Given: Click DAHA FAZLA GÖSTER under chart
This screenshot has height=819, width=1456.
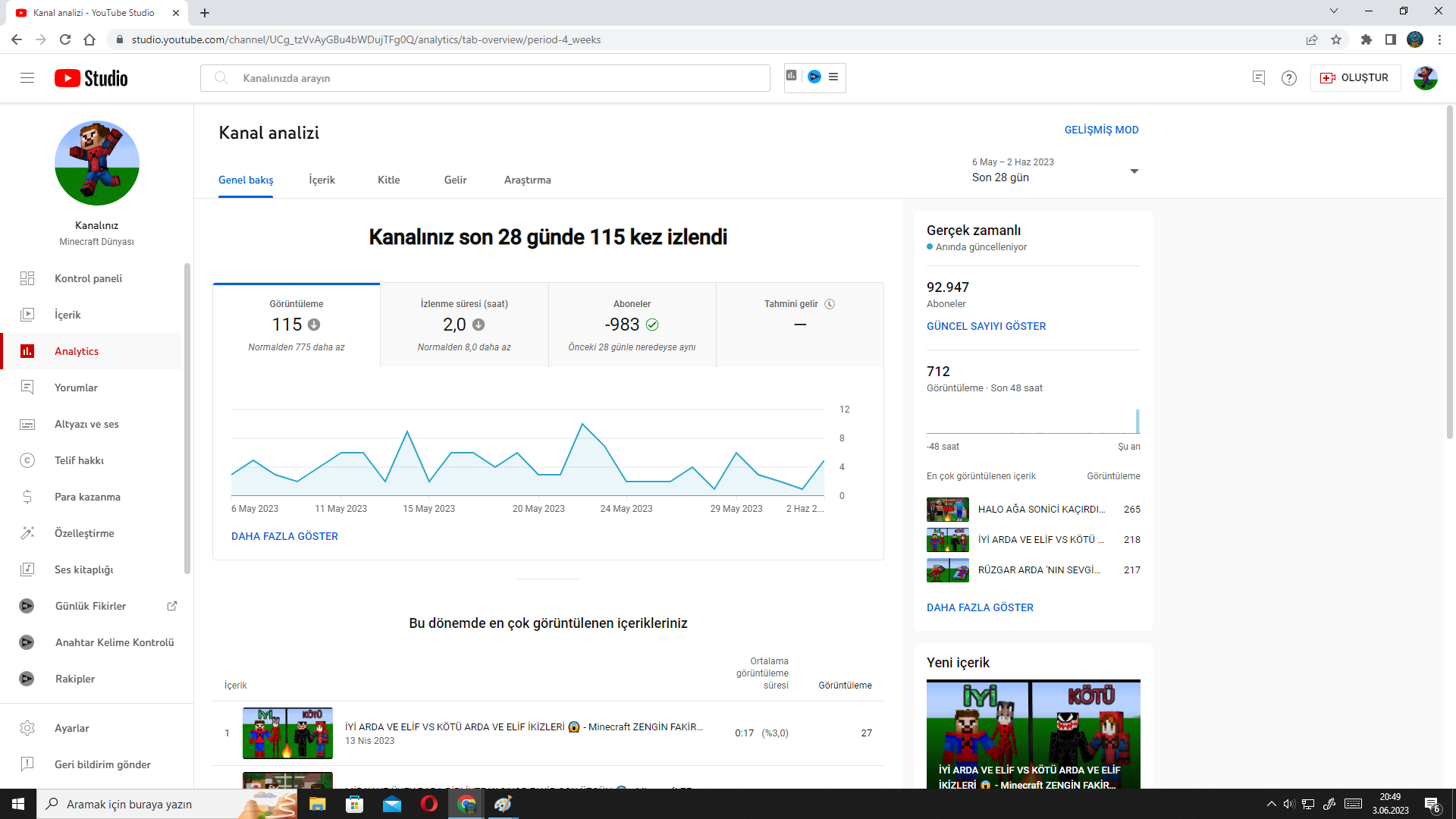Looking at the screenshot, I should pyautogui.click(x=284, y=536).
